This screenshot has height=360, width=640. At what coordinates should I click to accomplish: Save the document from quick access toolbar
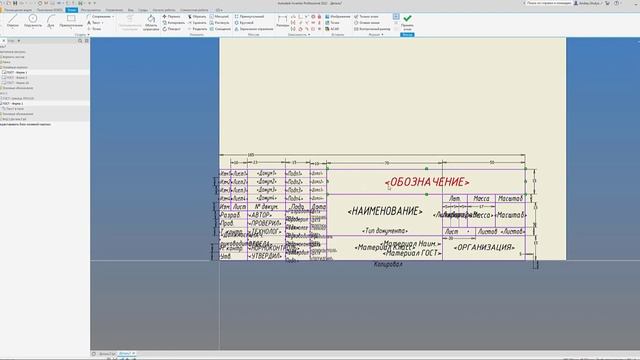15,3
